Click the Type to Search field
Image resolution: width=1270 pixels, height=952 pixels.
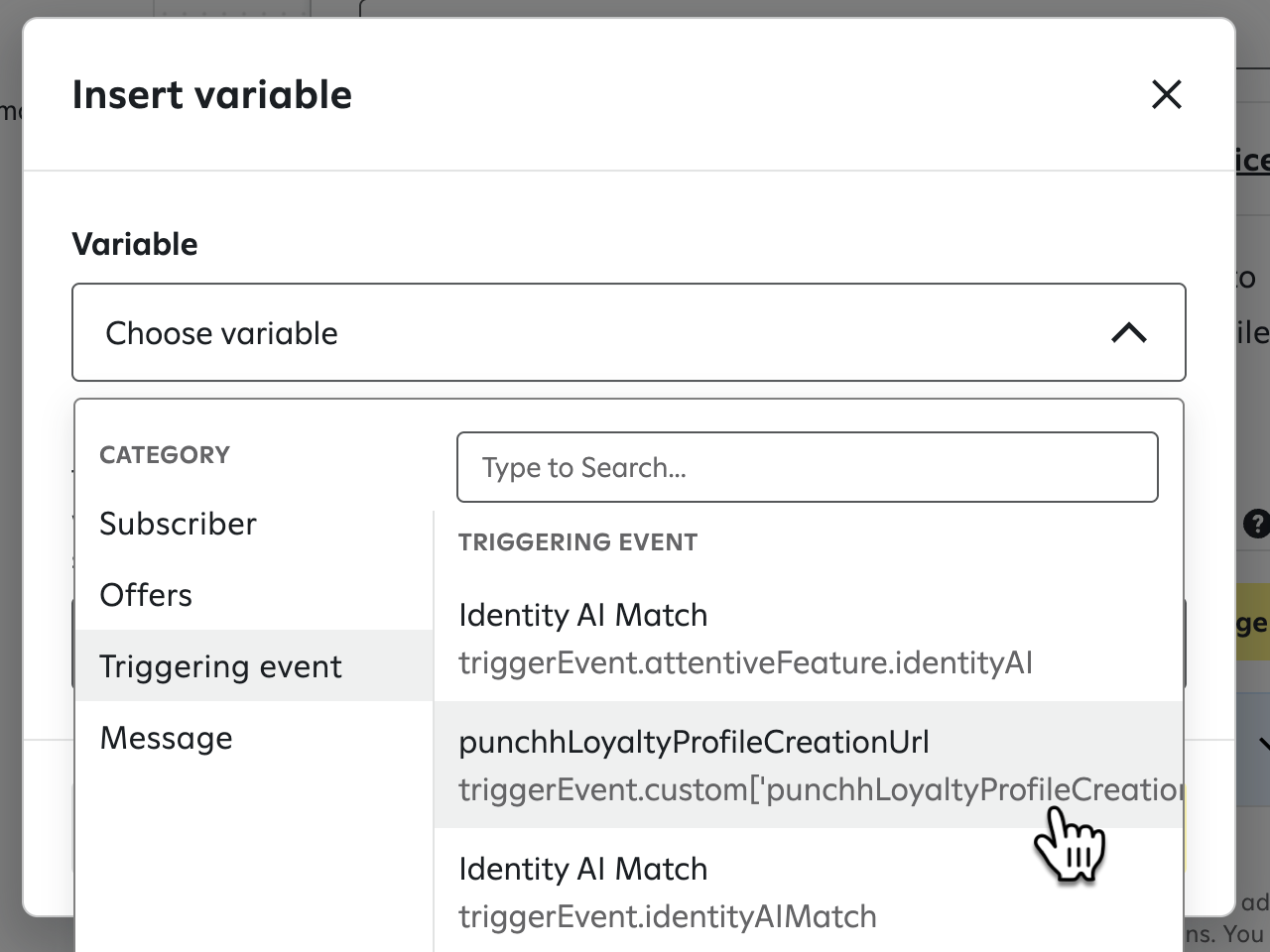(x=808, y=467)
